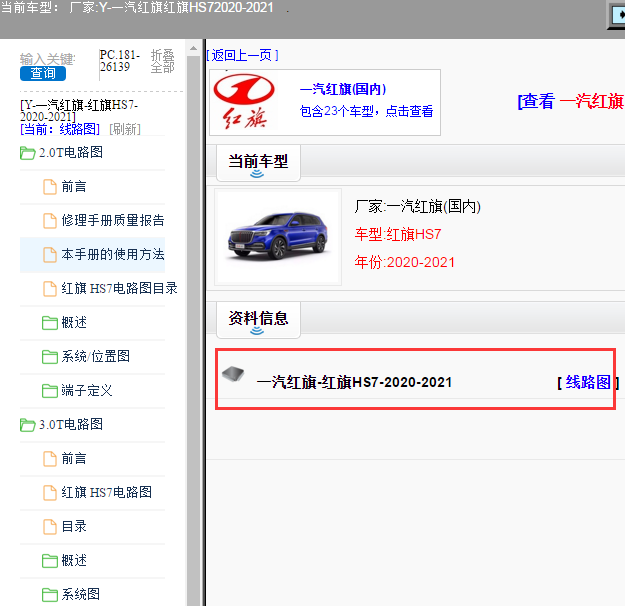Select the 资料信息 tab
Image resolution: width=625 pixels, height=606 pixels.
coord(258,320)
